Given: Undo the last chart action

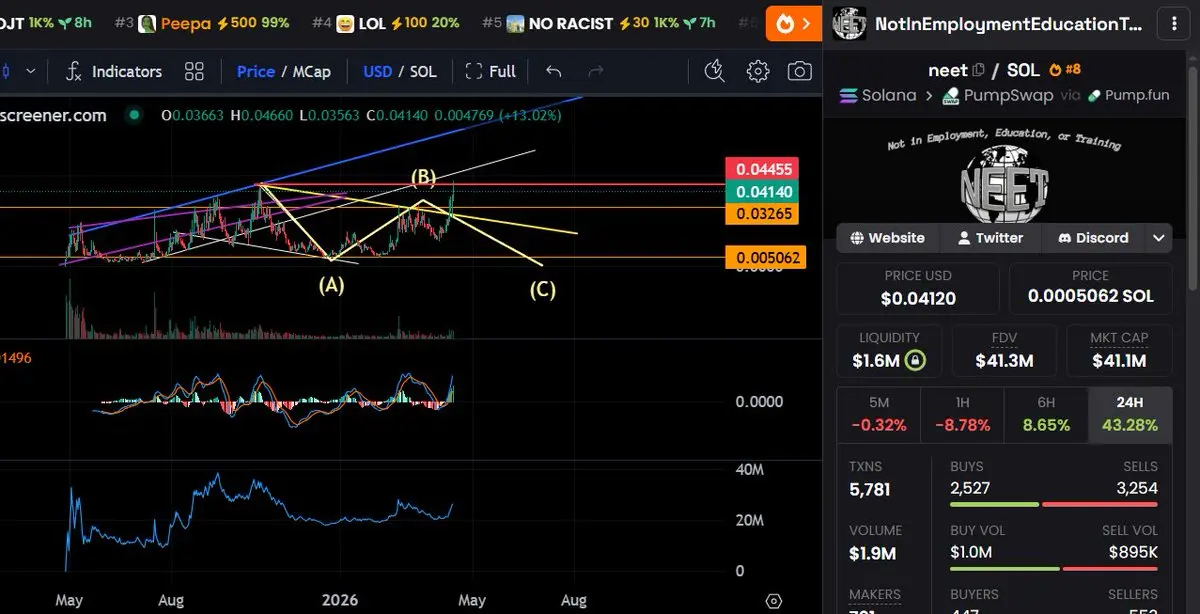Looking at the screenshot, I should point(553,71).
